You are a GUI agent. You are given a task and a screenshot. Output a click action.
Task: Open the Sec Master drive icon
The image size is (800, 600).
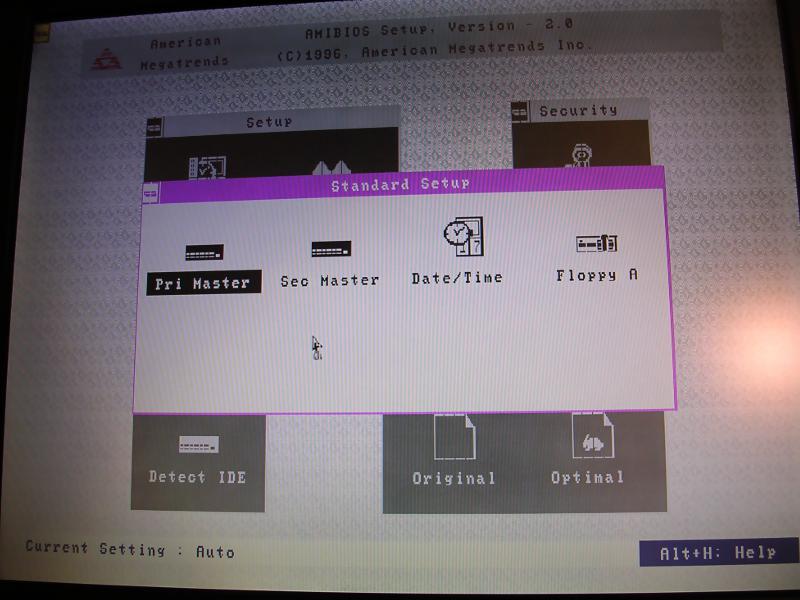click(331, 249)
